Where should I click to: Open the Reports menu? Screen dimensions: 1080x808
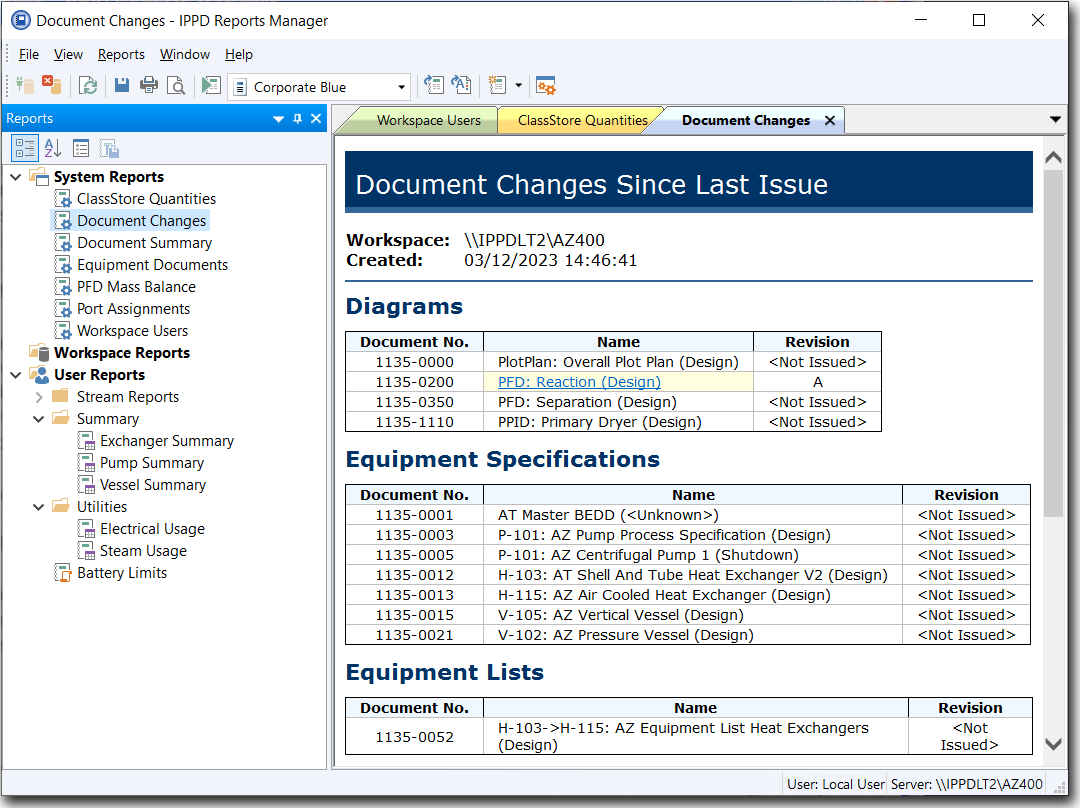(x=121, y=54)
